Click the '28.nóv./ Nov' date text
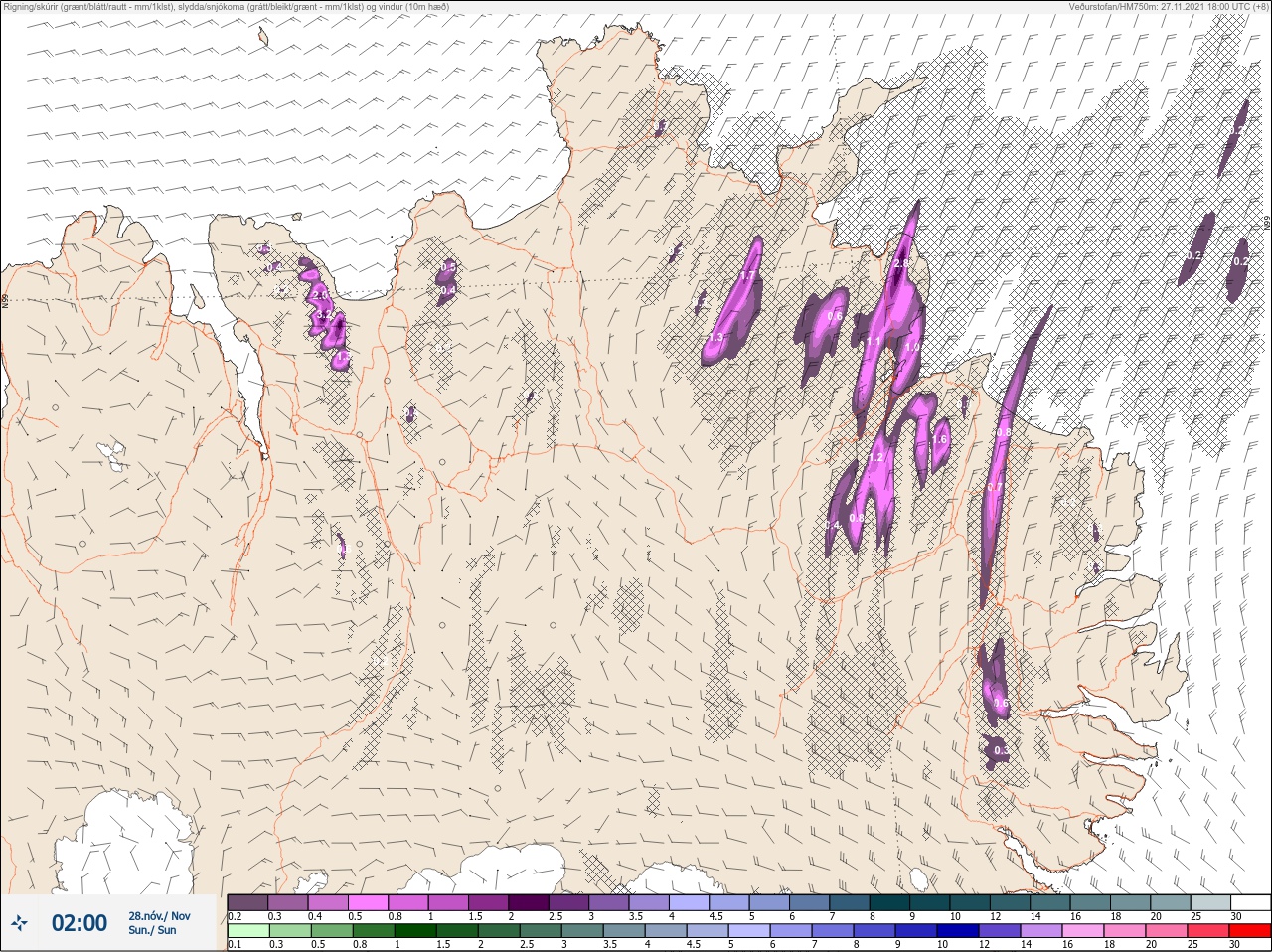This screenshot has height=952, width=1272. pos(159,916)
